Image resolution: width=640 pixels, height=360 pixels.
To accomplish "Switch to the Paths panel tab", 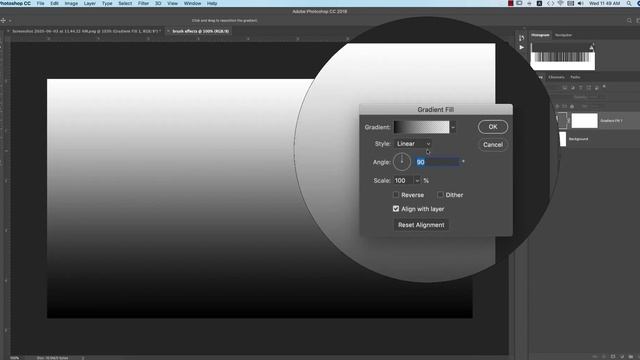I will pyautogui.click(x=575, y=77).
